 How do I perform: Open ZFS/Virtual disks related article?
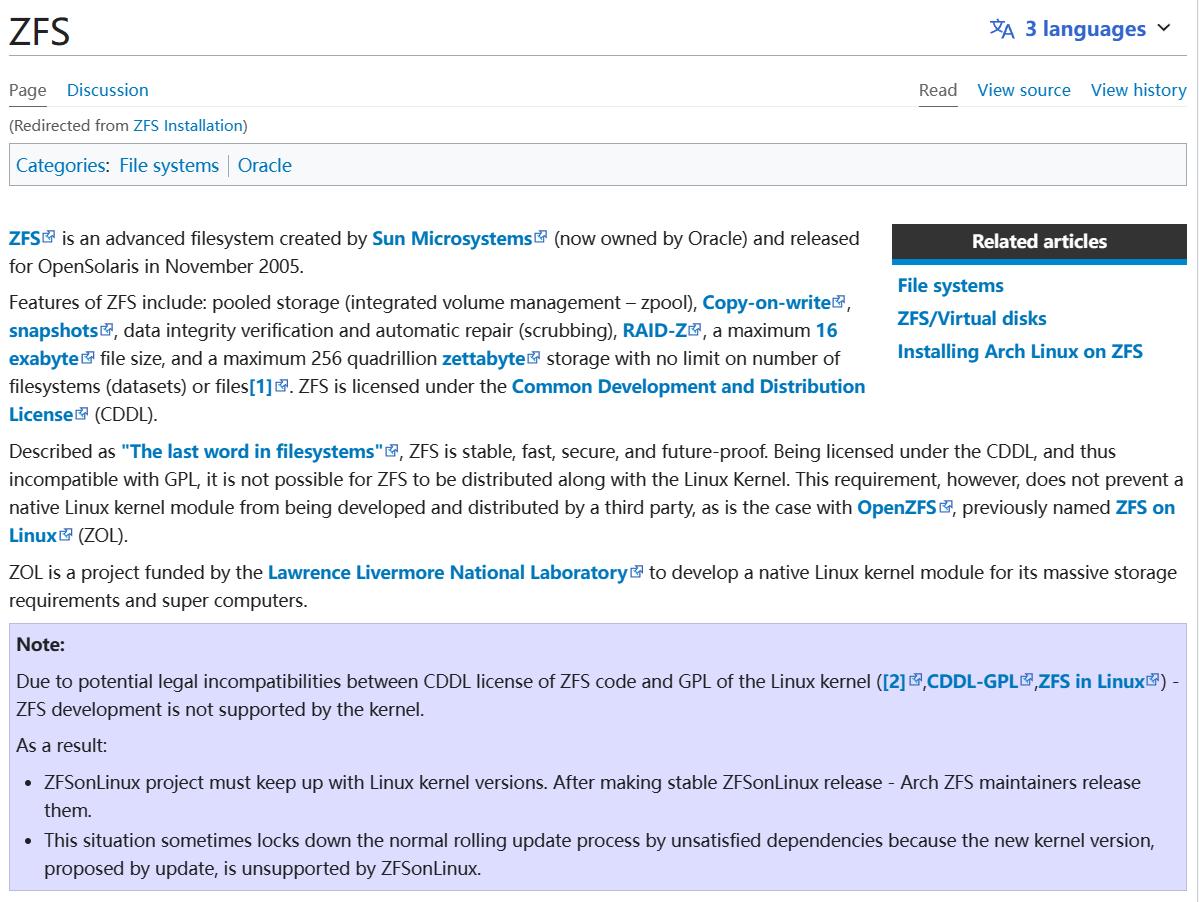click(x=971, y=319)
